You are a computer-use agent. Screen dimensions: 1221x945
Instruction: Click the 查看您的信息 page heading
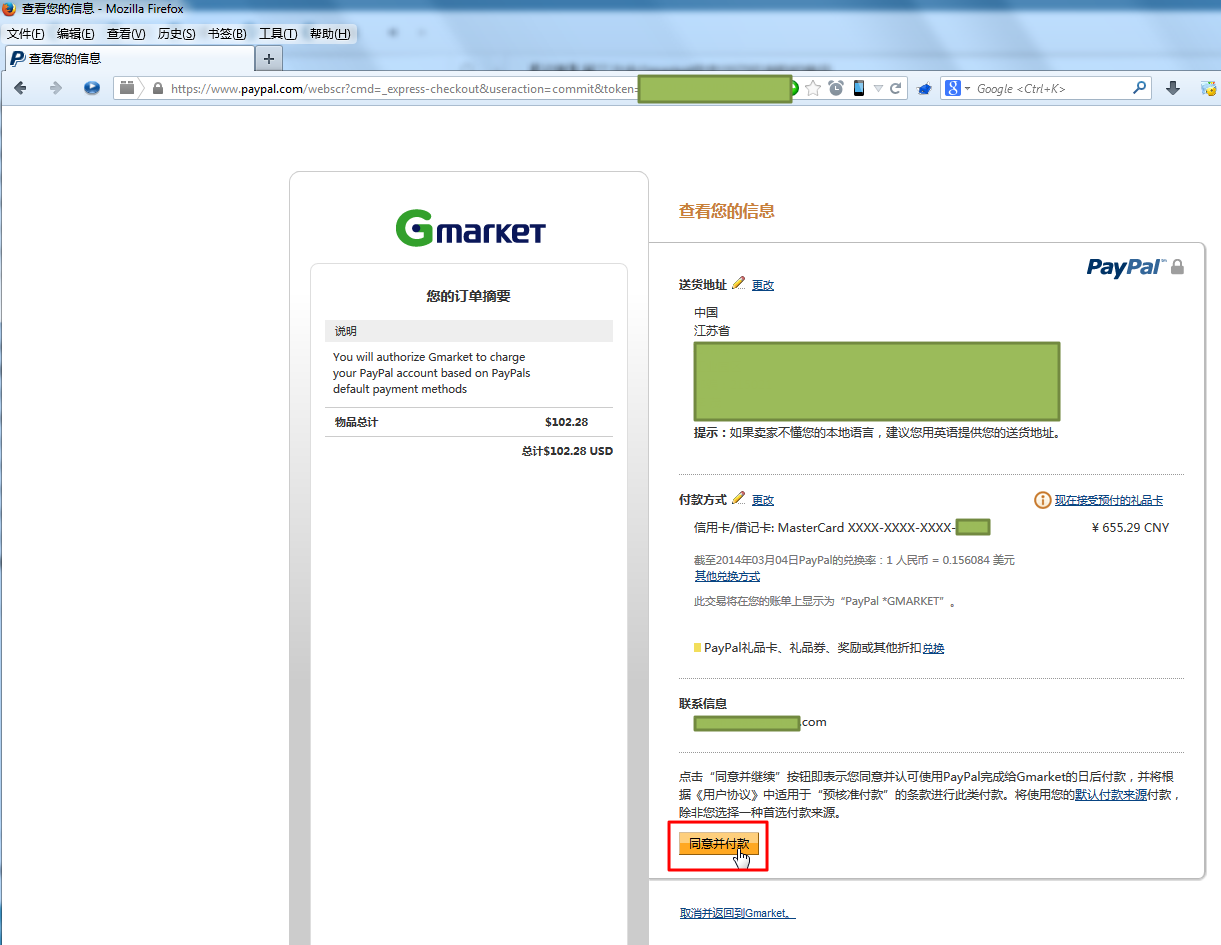[727, 211]
